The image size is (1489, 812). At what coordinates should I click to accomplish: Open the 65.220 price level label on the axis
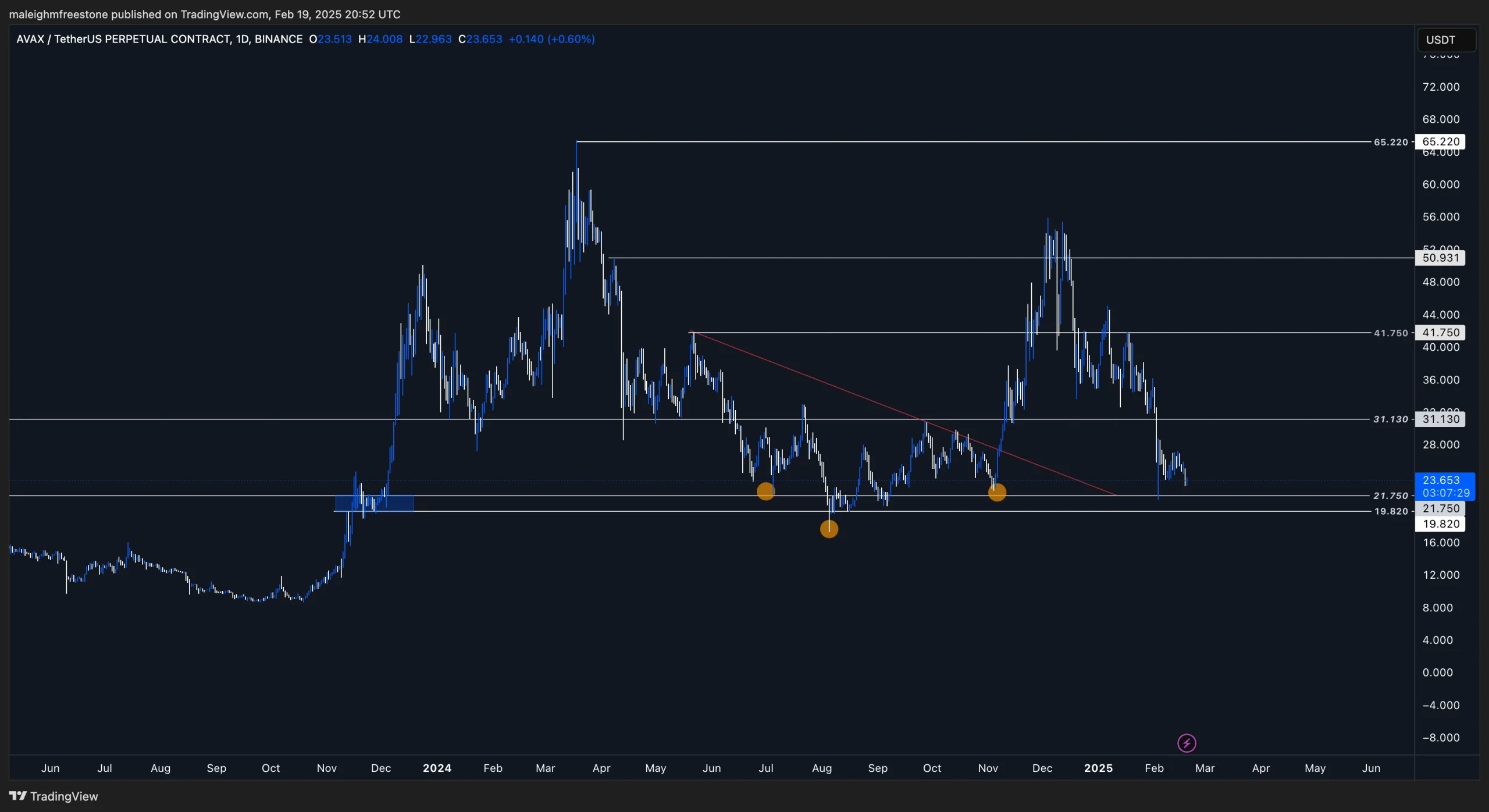click(1440, 141)
